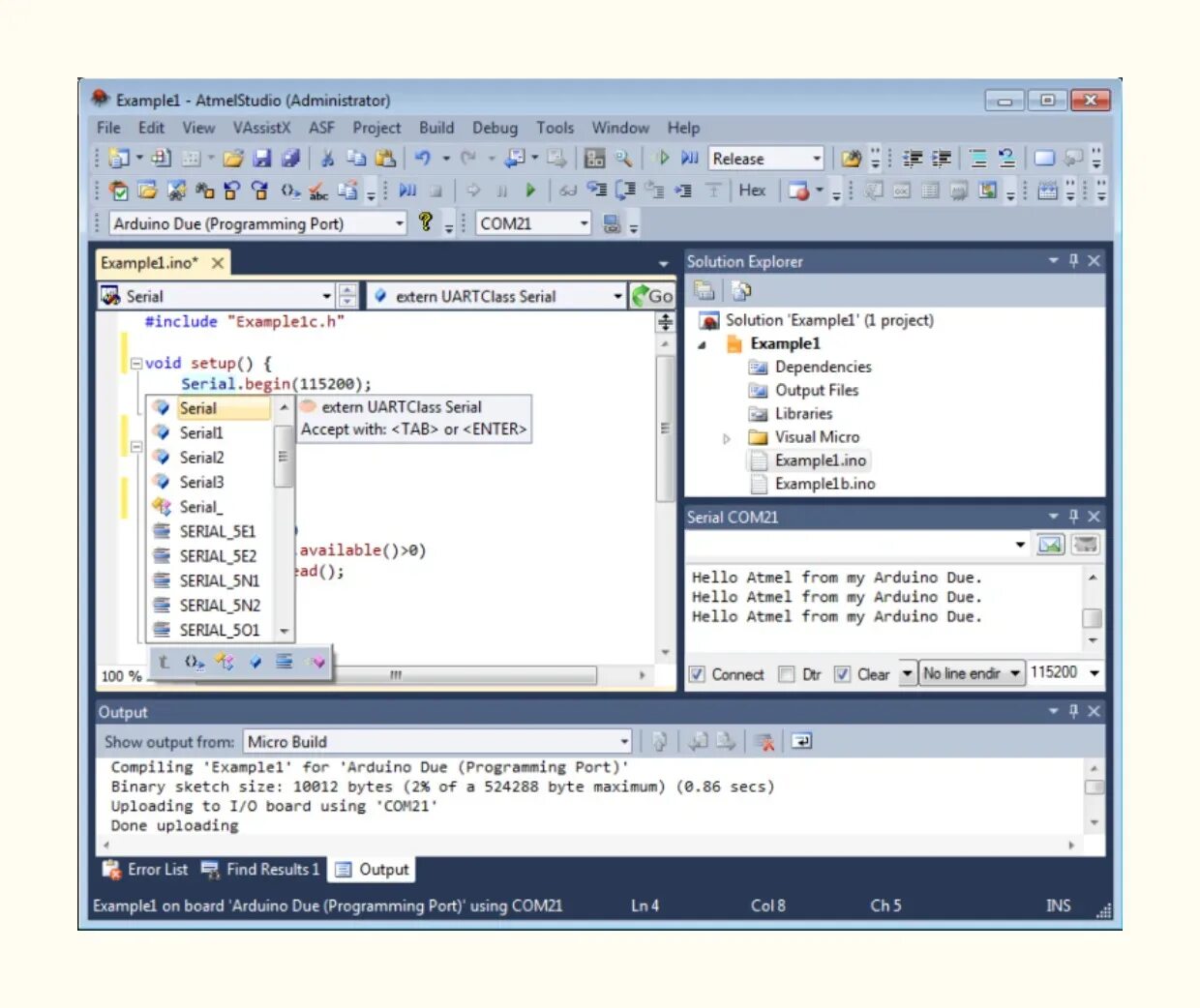
Task: Toggle the Connect checkbox
Action: pos(697,674)
